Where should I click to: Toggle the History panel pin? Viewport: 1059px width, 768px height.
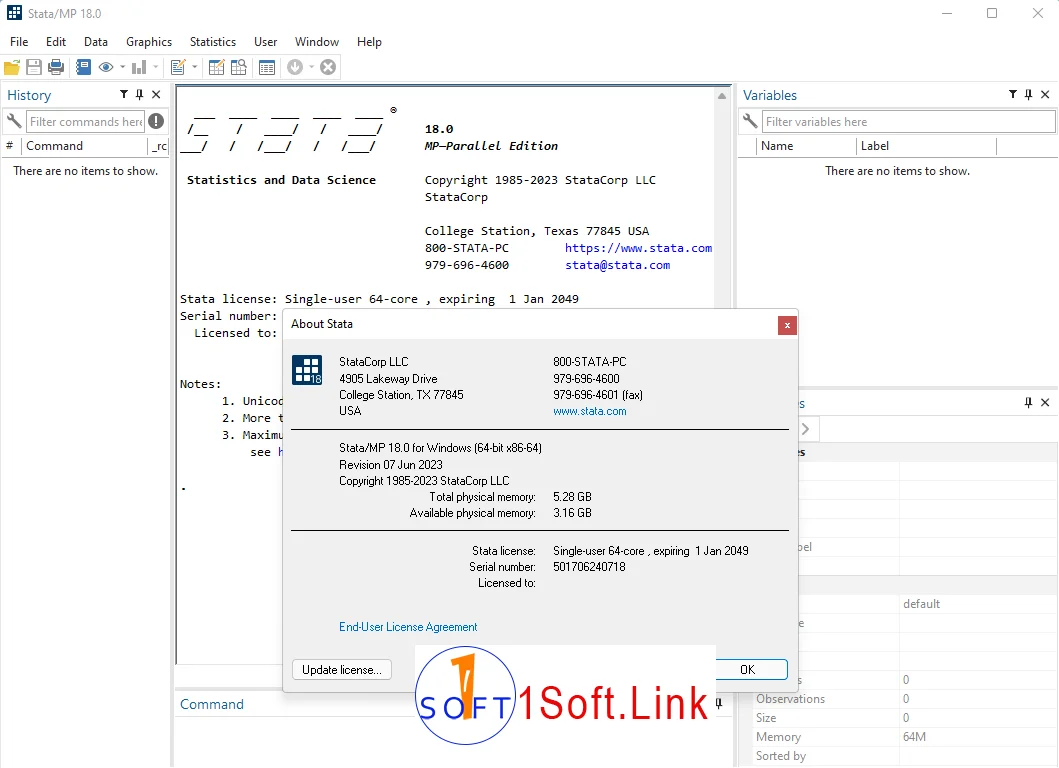(140, 95)
